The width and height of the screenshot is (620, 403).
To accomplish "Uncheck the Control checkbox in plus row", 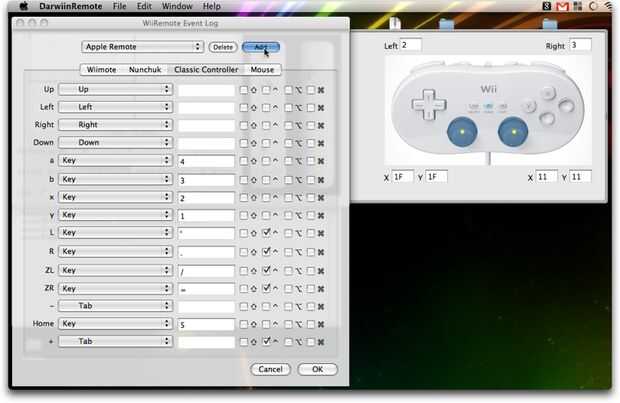I will click(x=266, y=341).
